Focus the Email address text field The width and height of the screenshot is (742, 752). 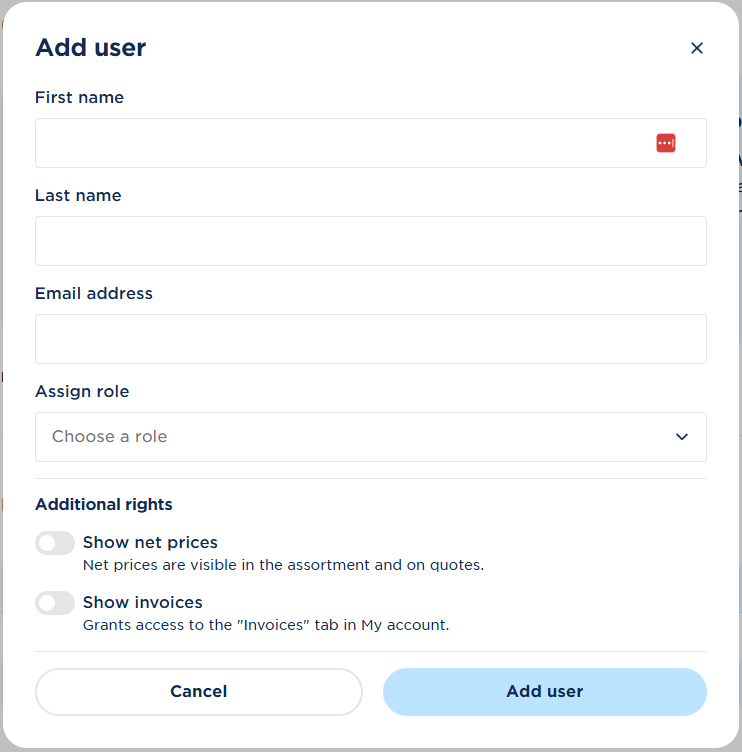pyautogui.click(x=371, y=339)
